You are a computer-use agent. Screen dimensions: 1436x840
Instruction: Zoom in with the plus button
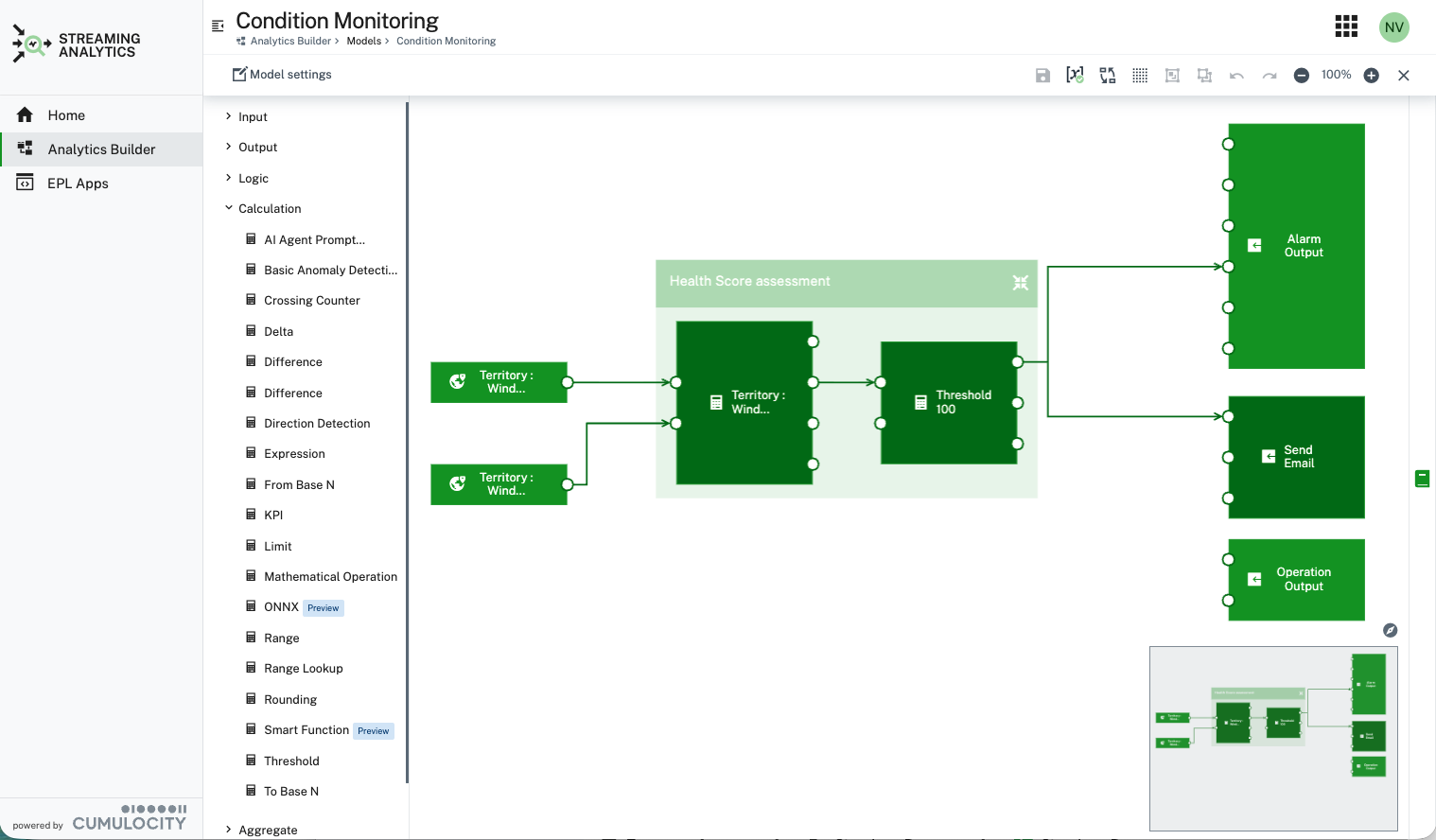[1371, 76]
